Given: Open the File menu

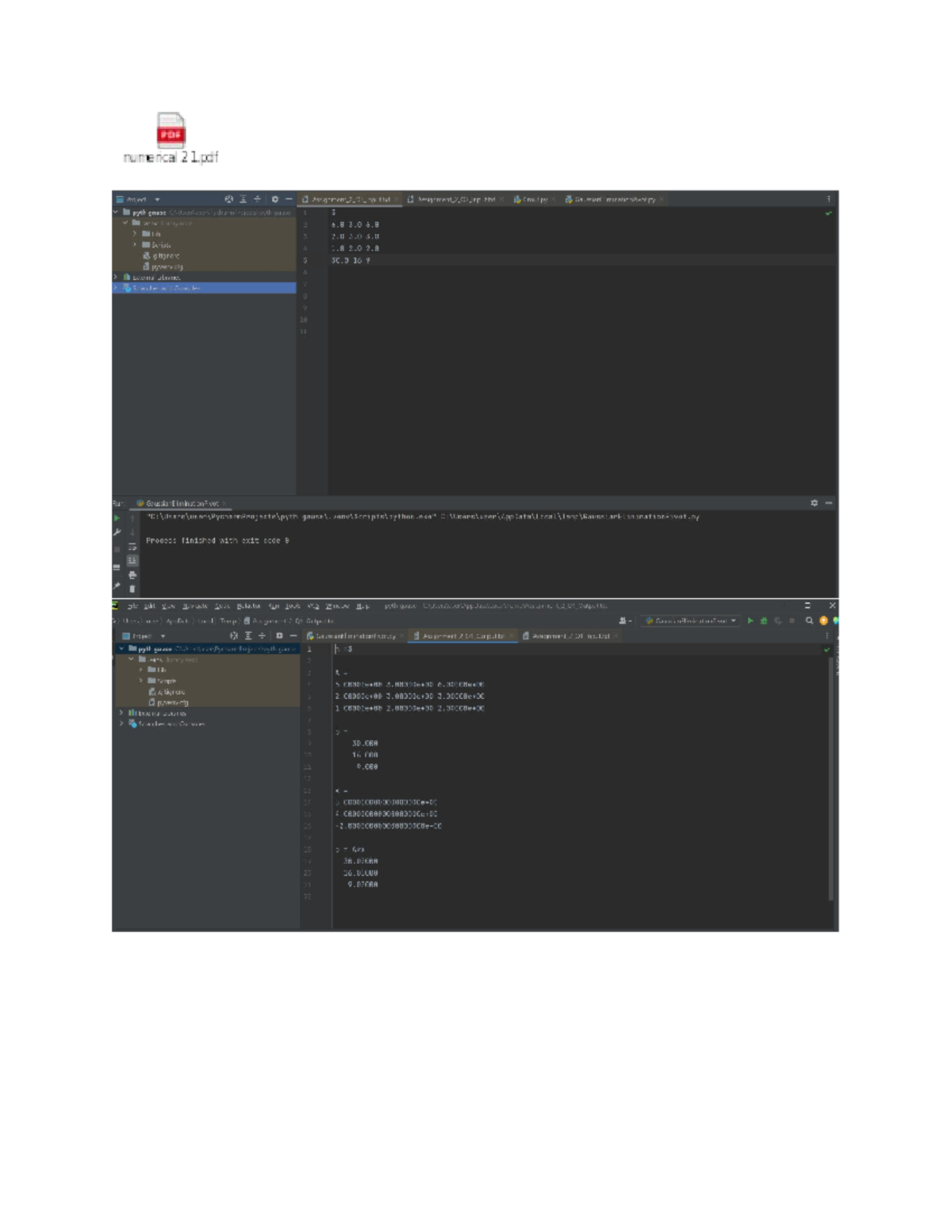Looking at the screenshot, I should (132, 606).
